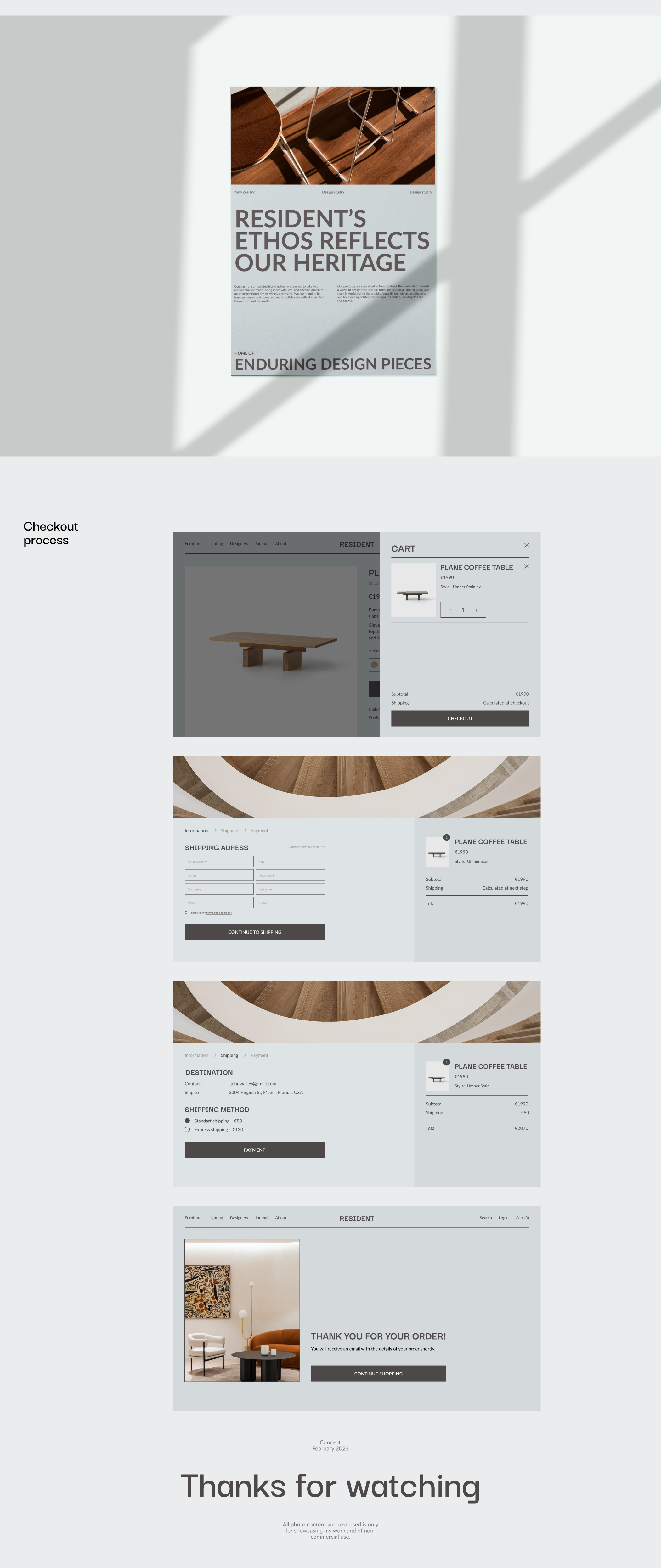Click the Country/Region input field
The width and height of the screenshot is (661, 1568).
(x=219, y=861)
